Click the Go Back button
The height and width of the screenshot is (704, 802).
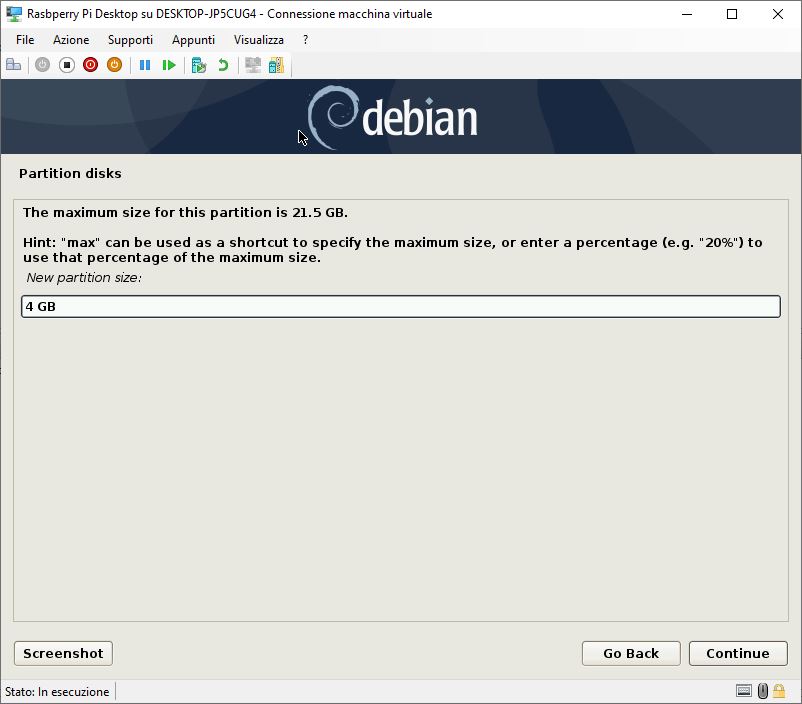click(x=631, y=653)
